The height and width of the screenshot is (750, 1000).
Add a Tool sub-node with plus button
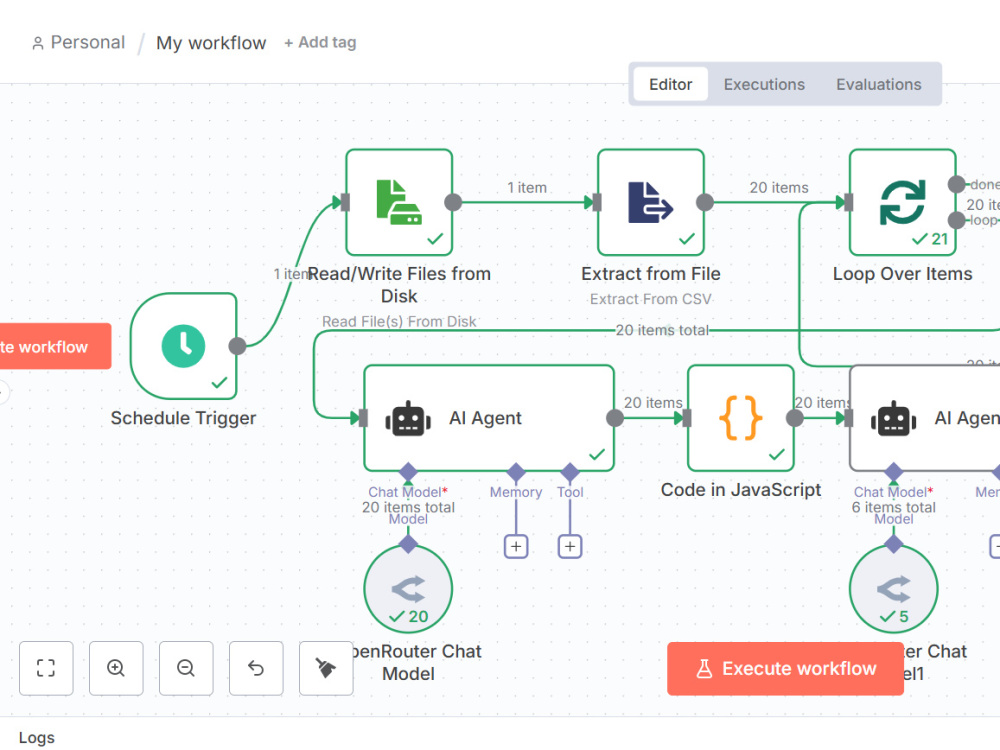(x=570, y=547)
